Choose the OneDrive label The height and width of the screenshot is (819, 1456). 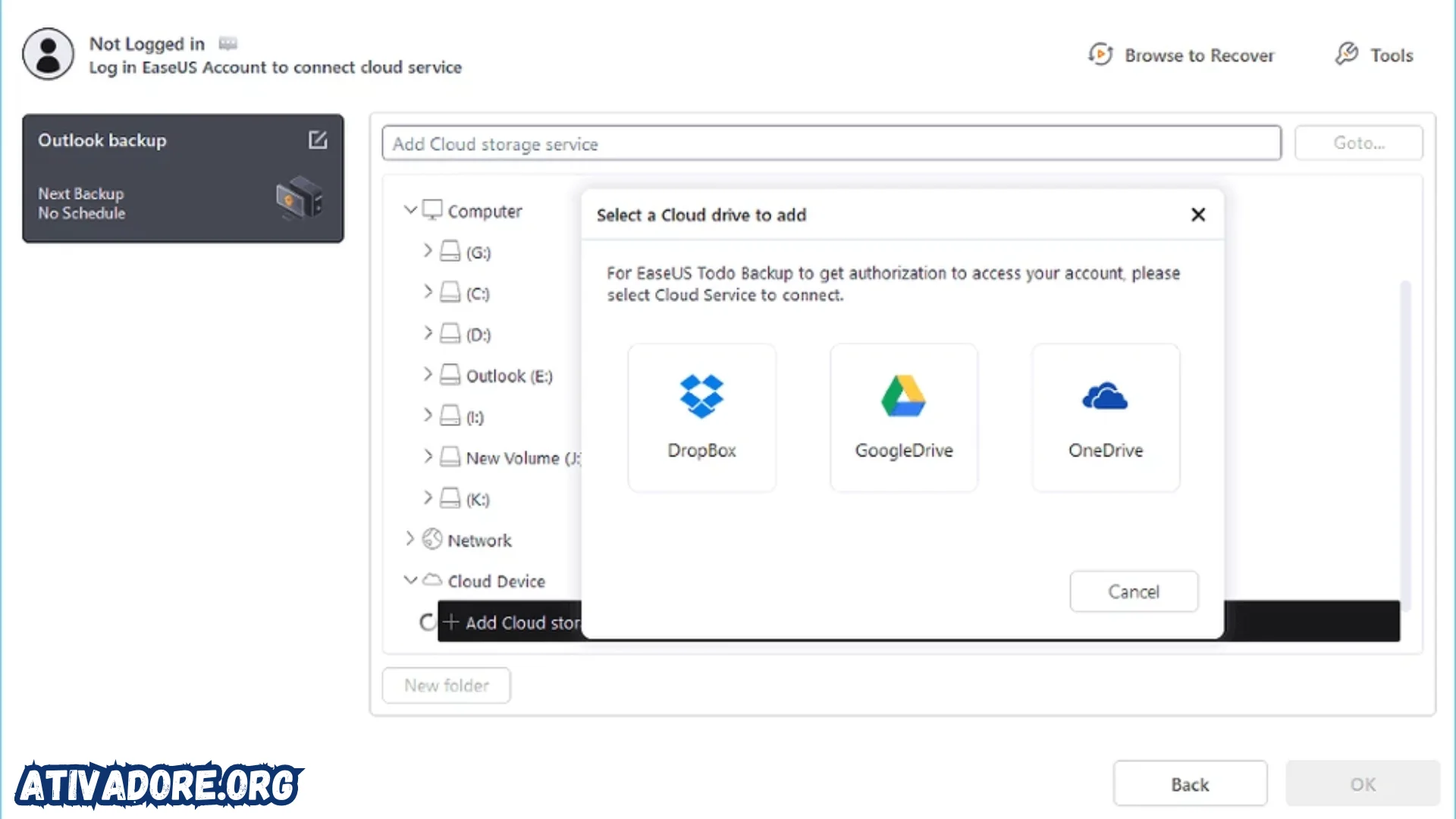point(1105,450)
